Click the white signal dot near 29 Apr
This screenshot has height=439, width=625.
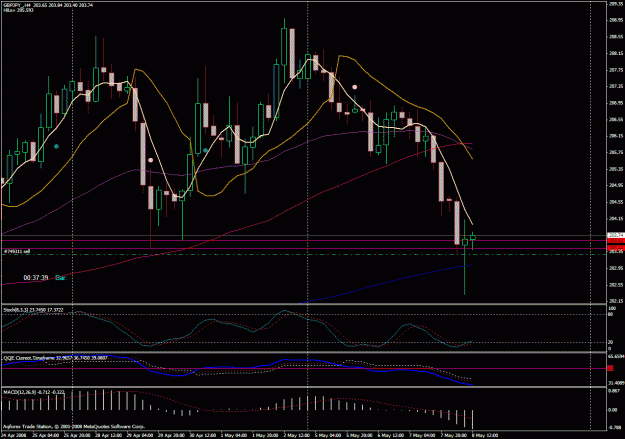click(x=151, y=160)
